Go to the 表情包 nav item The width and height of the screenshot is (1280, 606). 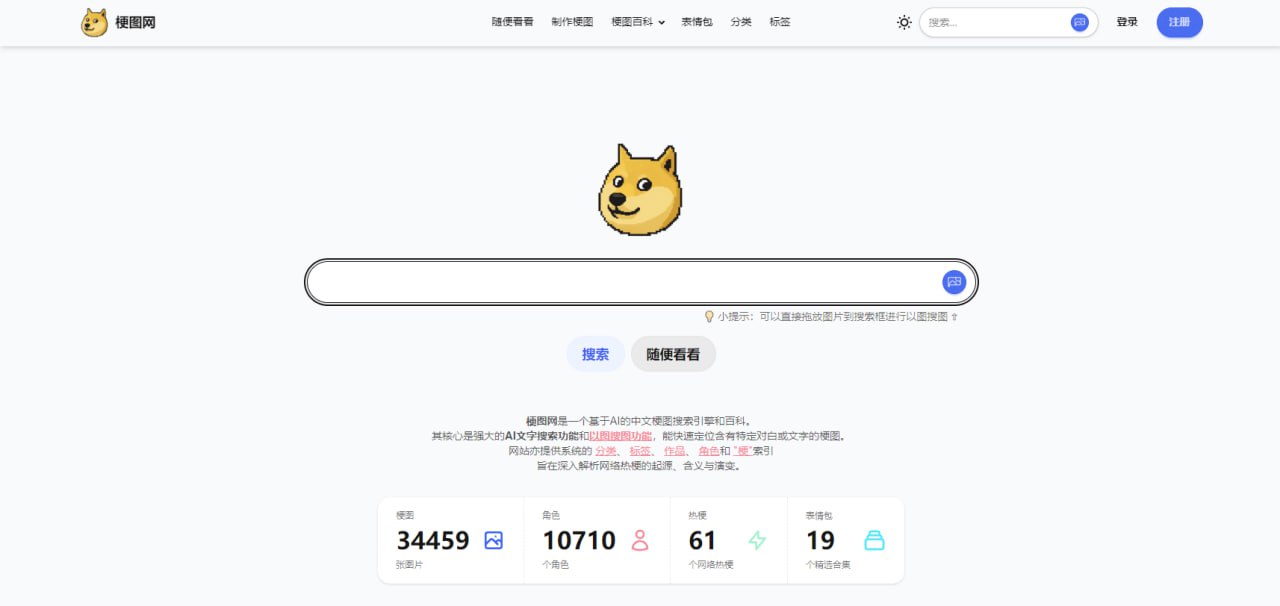697,22
